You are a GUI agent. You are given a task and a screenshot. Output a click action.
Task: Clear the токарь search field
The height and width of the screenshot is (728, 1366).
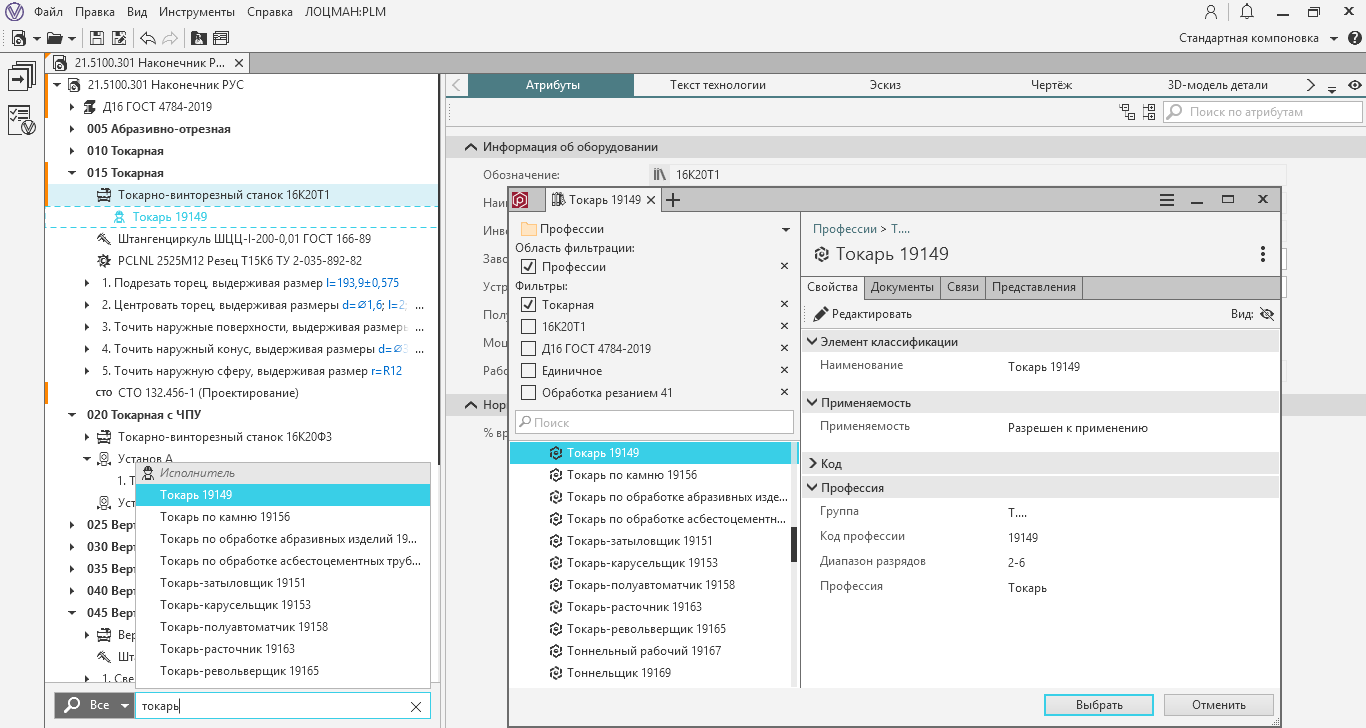pyautogui.click(x=416, y=706)
